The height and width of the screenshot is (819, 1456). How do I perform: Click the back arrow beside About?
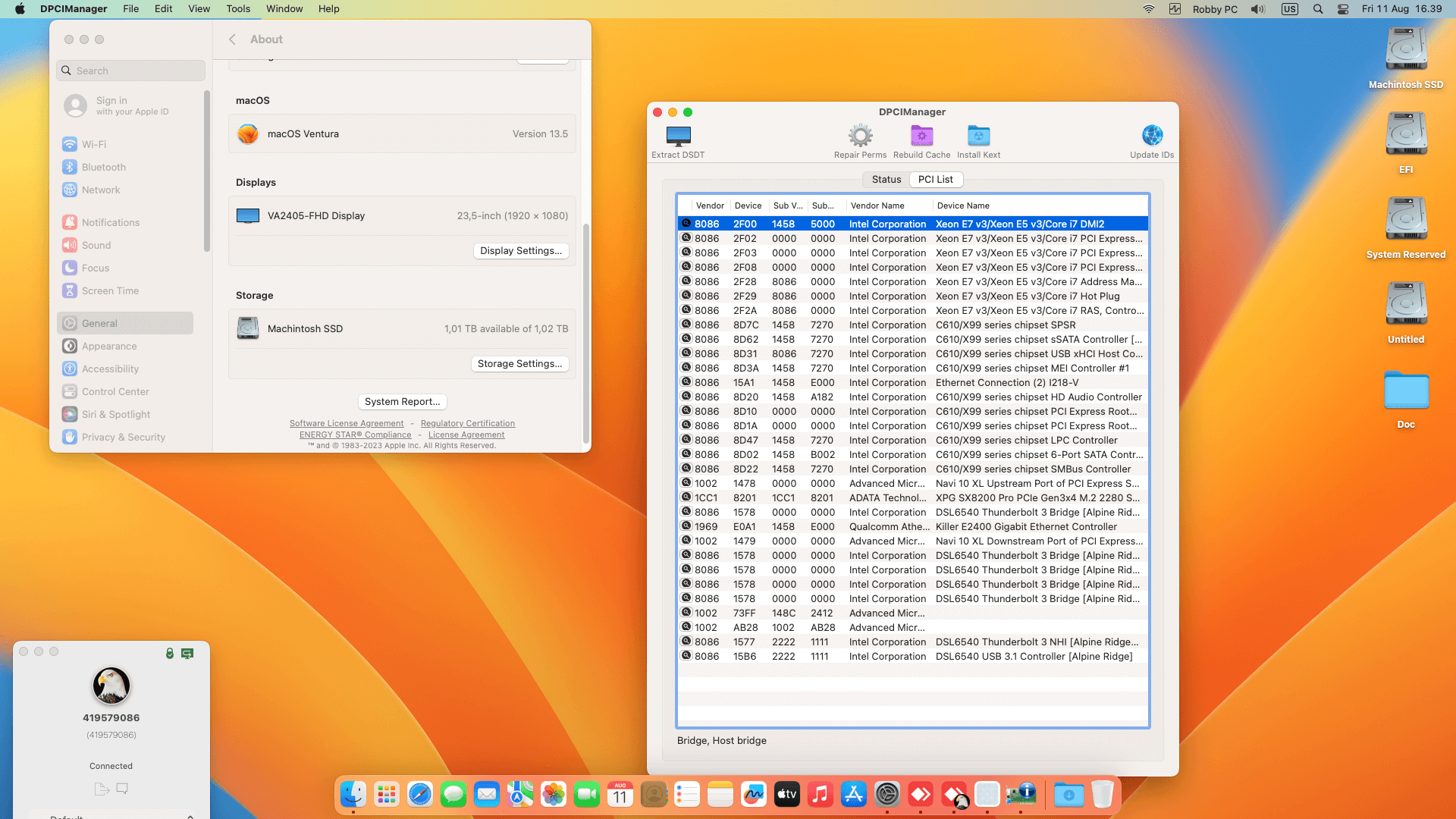coord(233,39)
